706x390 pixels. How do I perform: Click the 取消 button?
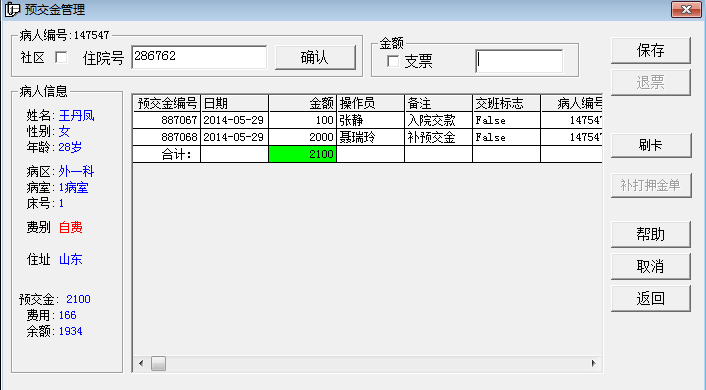[651, 267]
